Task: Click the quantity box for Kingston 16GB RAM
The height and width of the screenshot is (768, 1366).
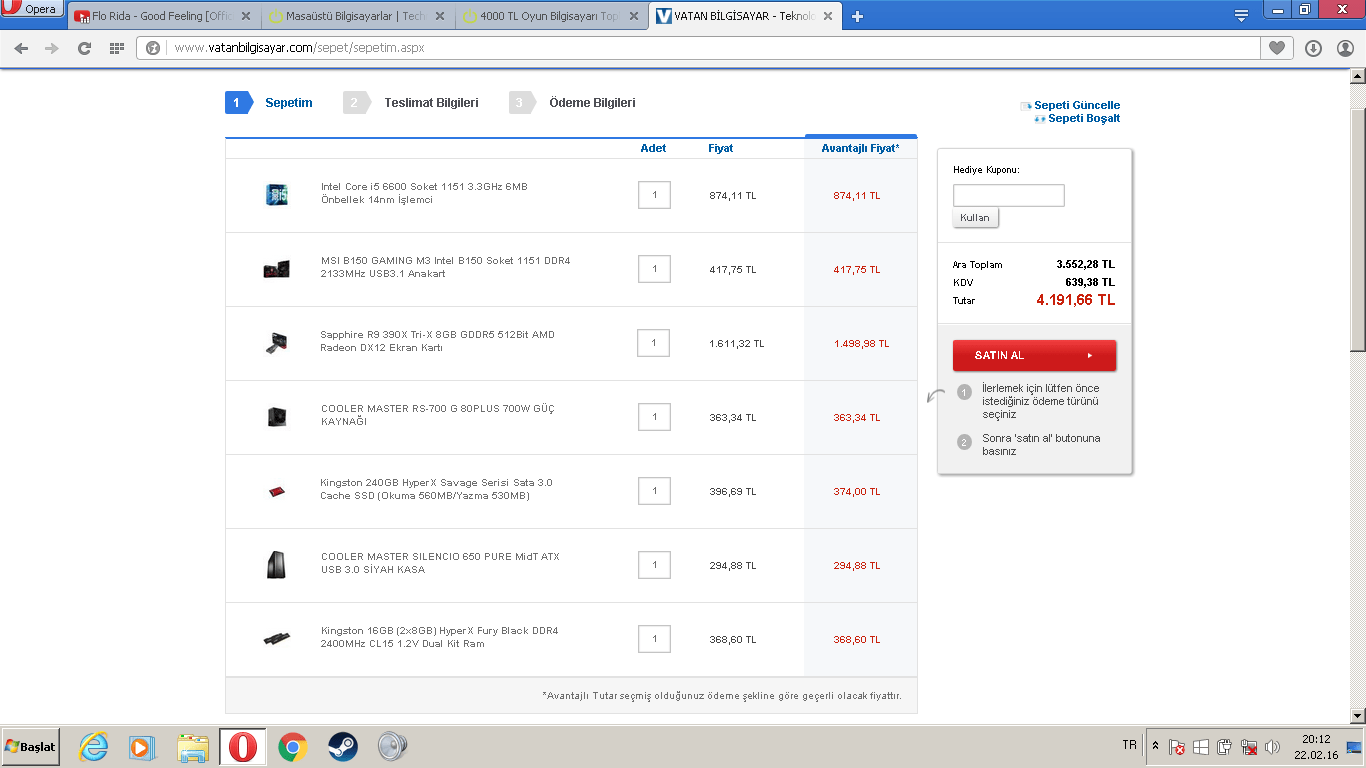Action: 654,639
